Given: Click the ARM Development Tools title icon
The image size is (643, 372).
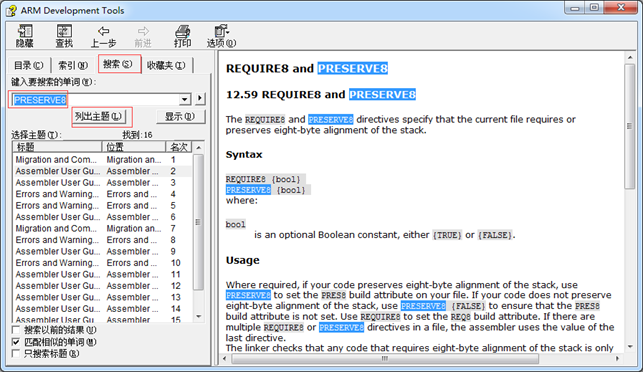Looking at the screenshot, I should coord(11,10).
